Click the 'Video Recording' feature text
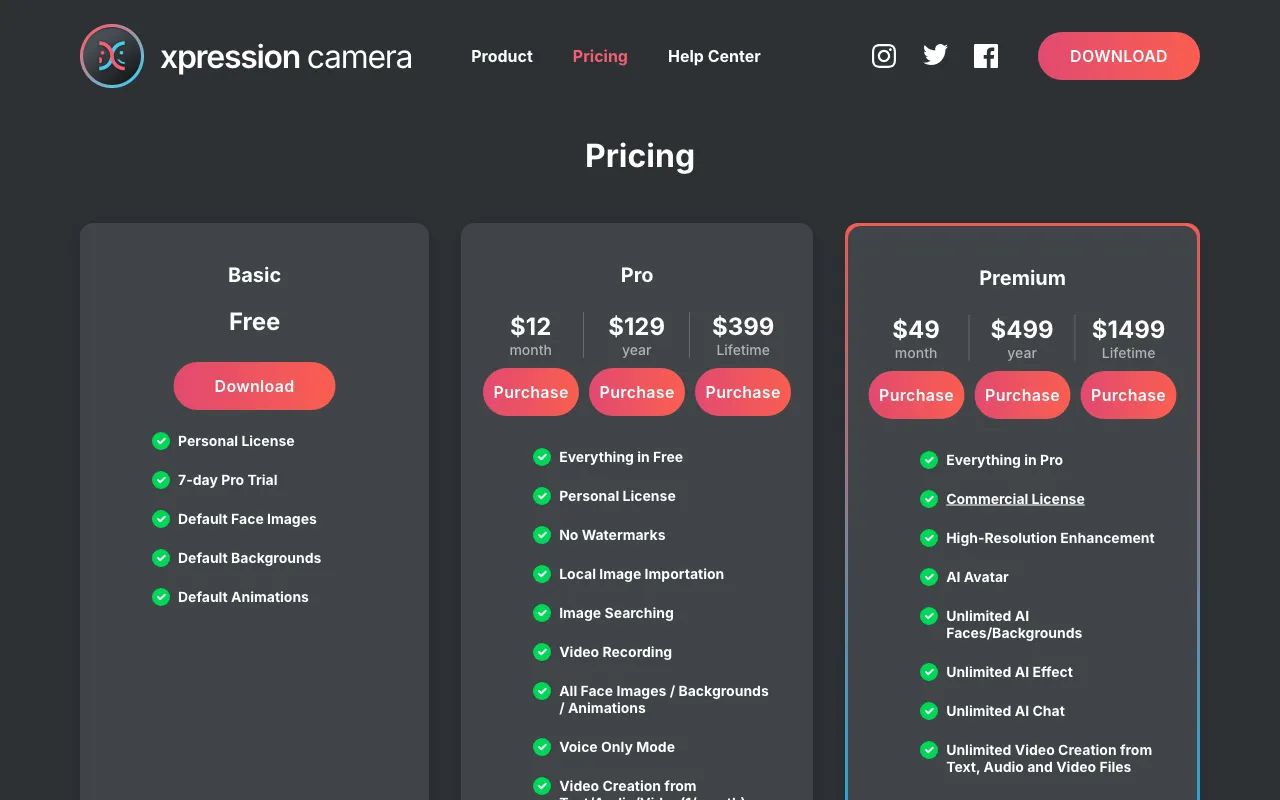 pos(615,652)
